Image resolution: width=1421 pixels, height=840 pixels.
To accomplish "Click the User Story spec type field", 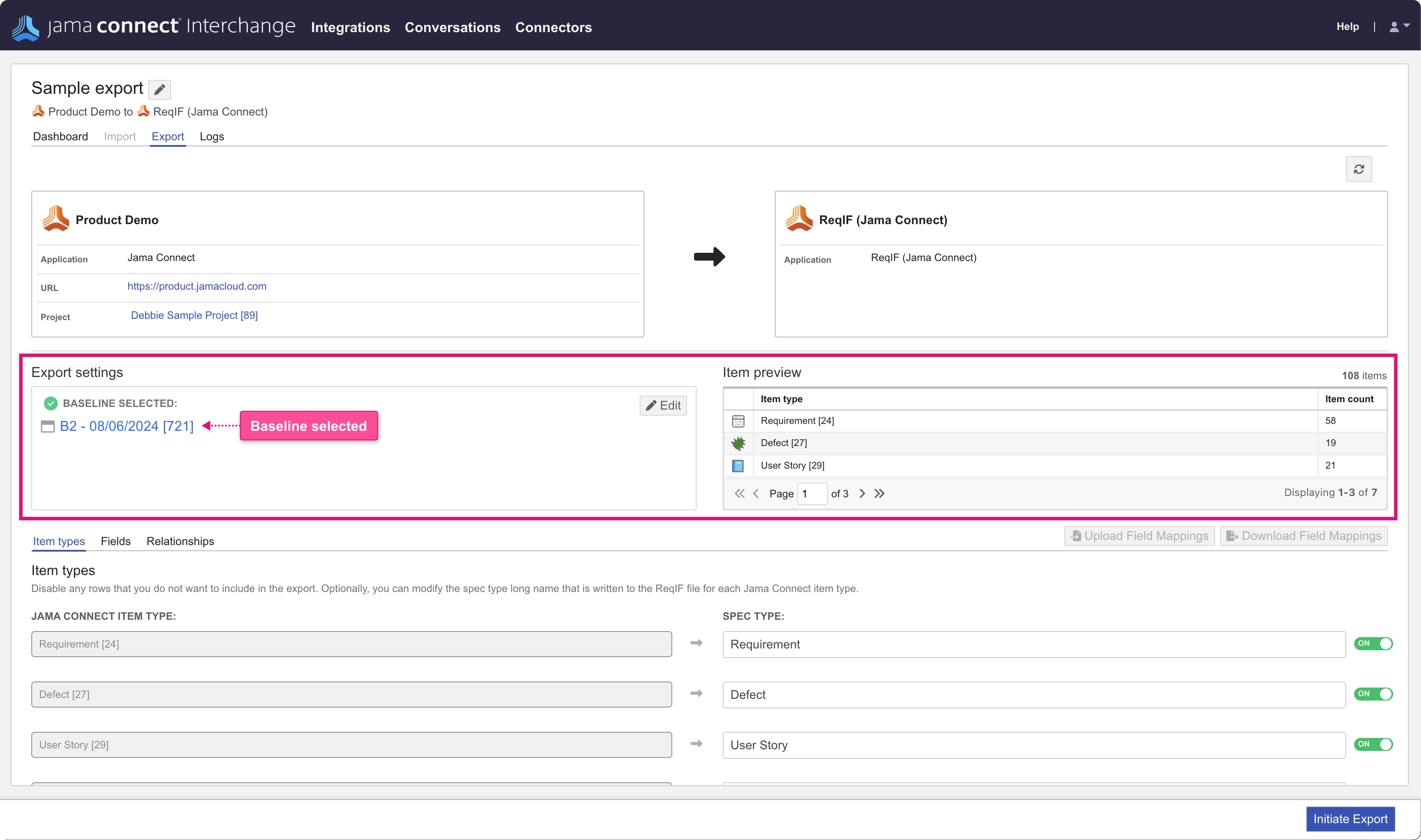I will pyautogui.click(x=1034, y=745).
